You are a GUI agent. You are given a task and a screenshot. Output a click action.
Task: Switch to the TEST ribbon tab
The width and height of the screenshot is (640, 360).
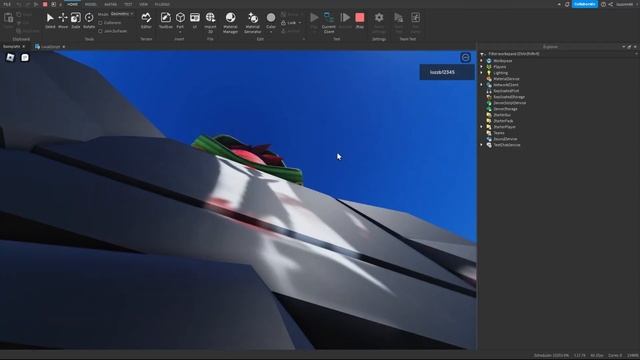pyautogui.click(x=128, y=4)
